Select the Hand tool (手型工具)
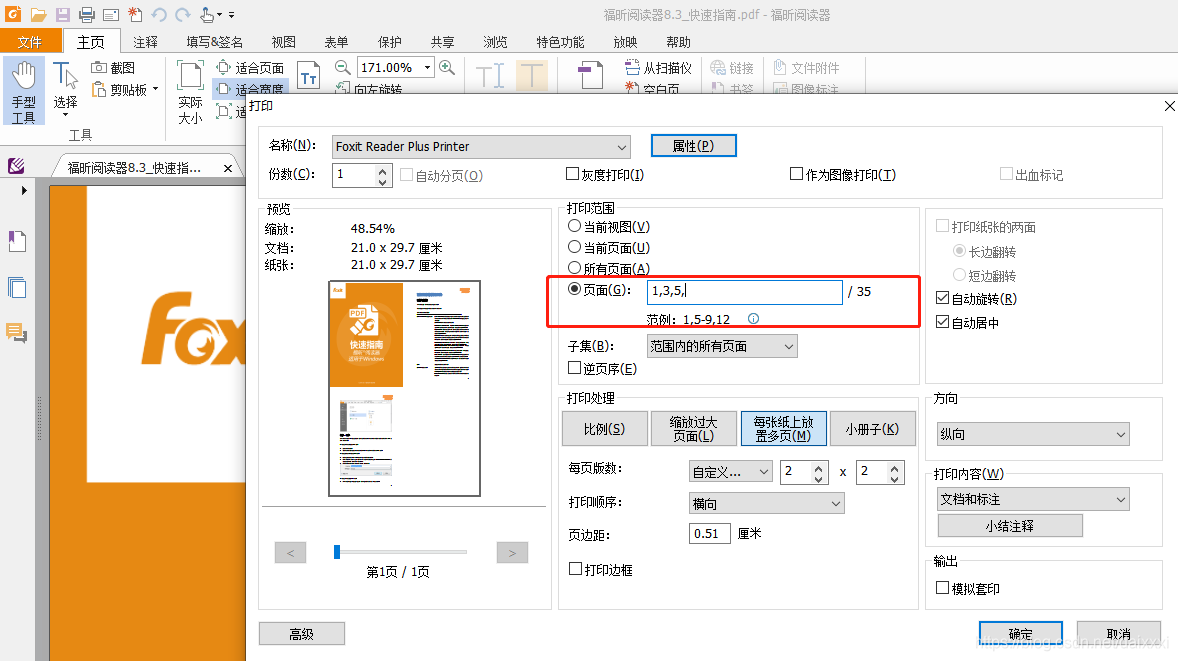Image resolution: width=1178 pixels, height=661 pixels. click(24, 92)
